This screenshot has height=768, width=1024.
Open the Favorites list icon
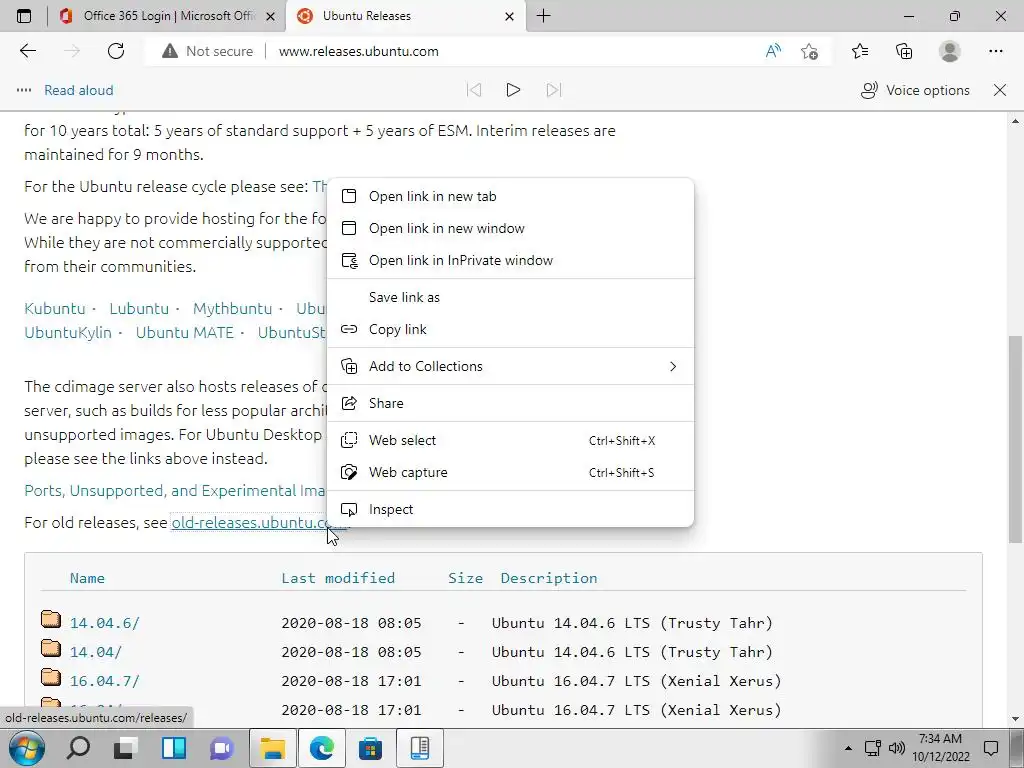(860, 51)
